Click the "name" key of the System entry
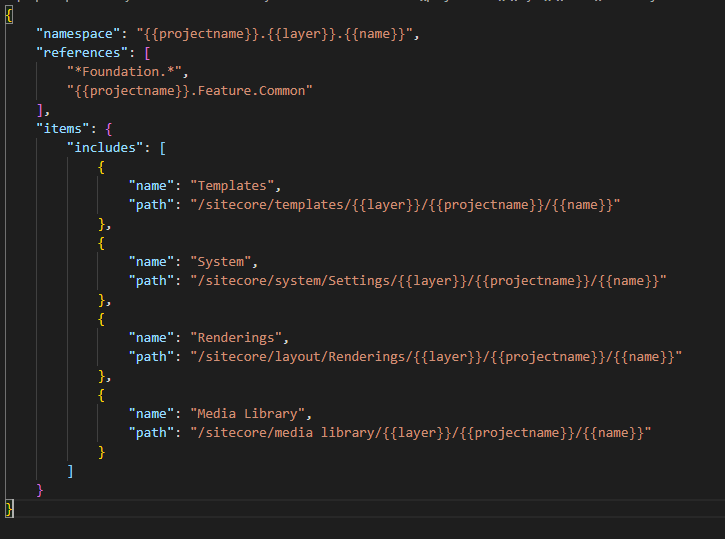The image size is (725, 539). (151, 262)
